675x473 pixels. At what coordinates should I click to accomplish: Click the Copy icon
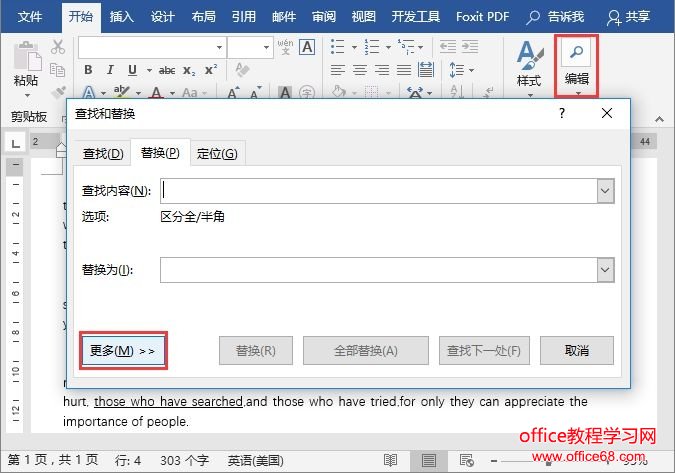click(x=57, y=70)
